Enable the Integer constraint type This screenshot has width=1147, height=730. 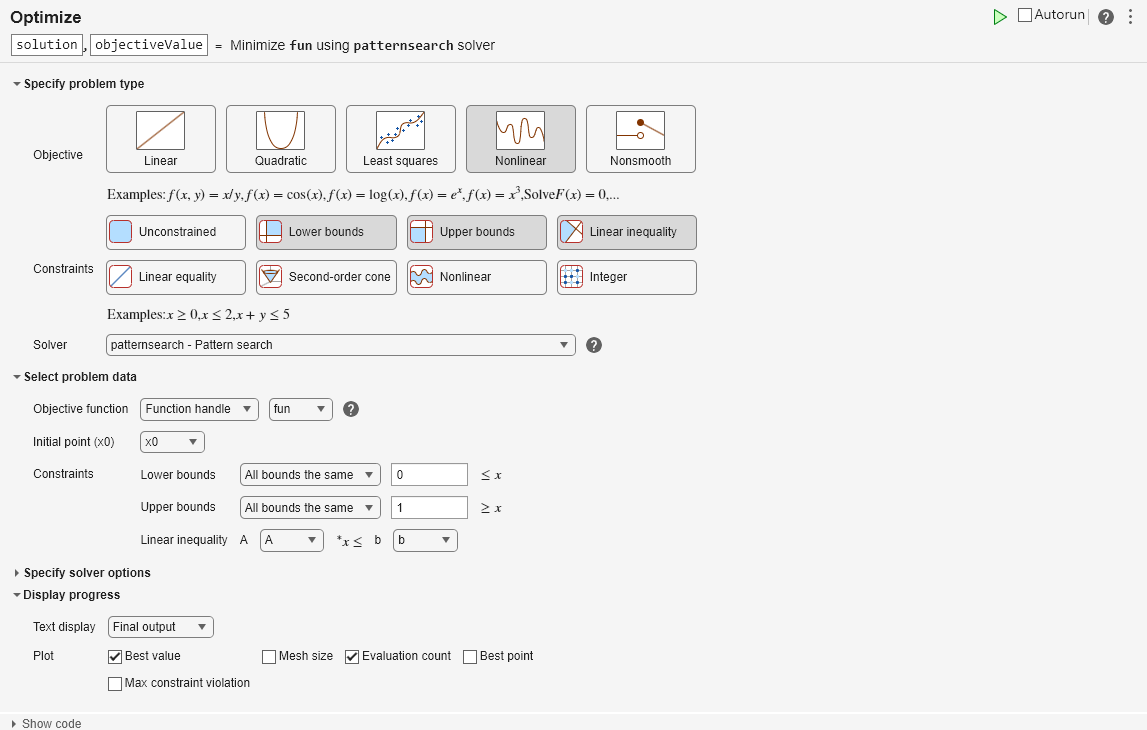pos(626,277)
